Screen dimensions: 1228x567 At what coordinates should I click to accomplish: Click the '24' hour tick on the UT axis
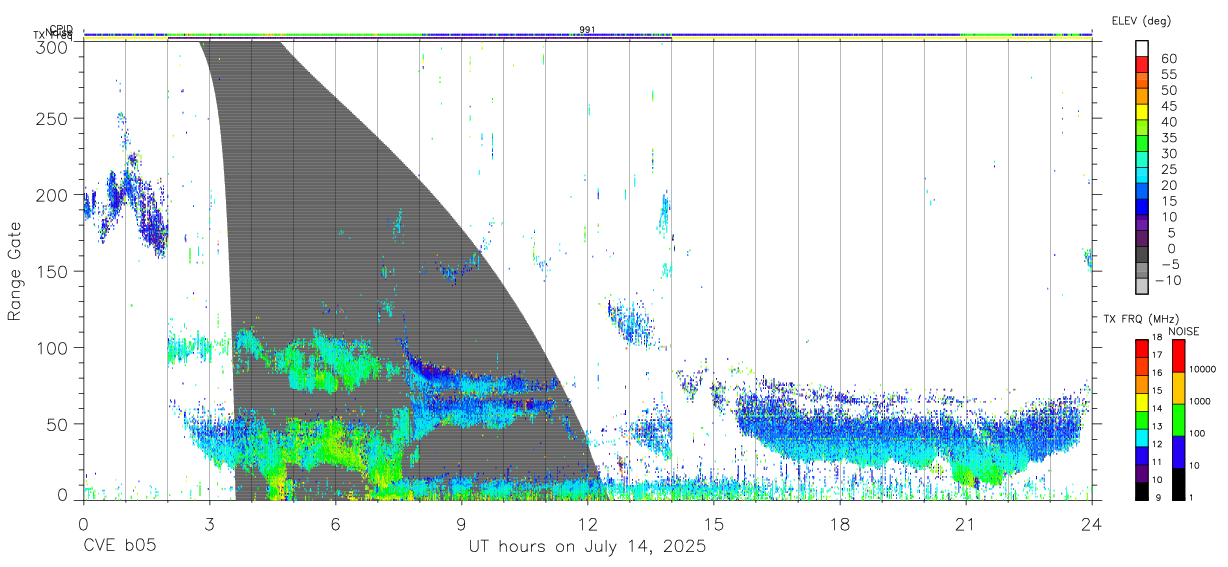tap(1092, 524)
